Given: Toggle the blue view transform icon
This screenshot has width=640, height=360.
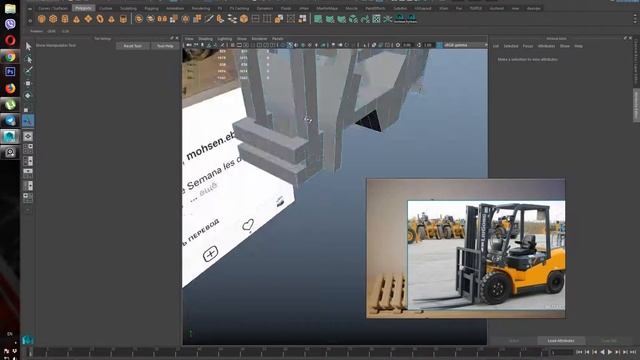Looking at the screenshot, I should tap(439, 45).
